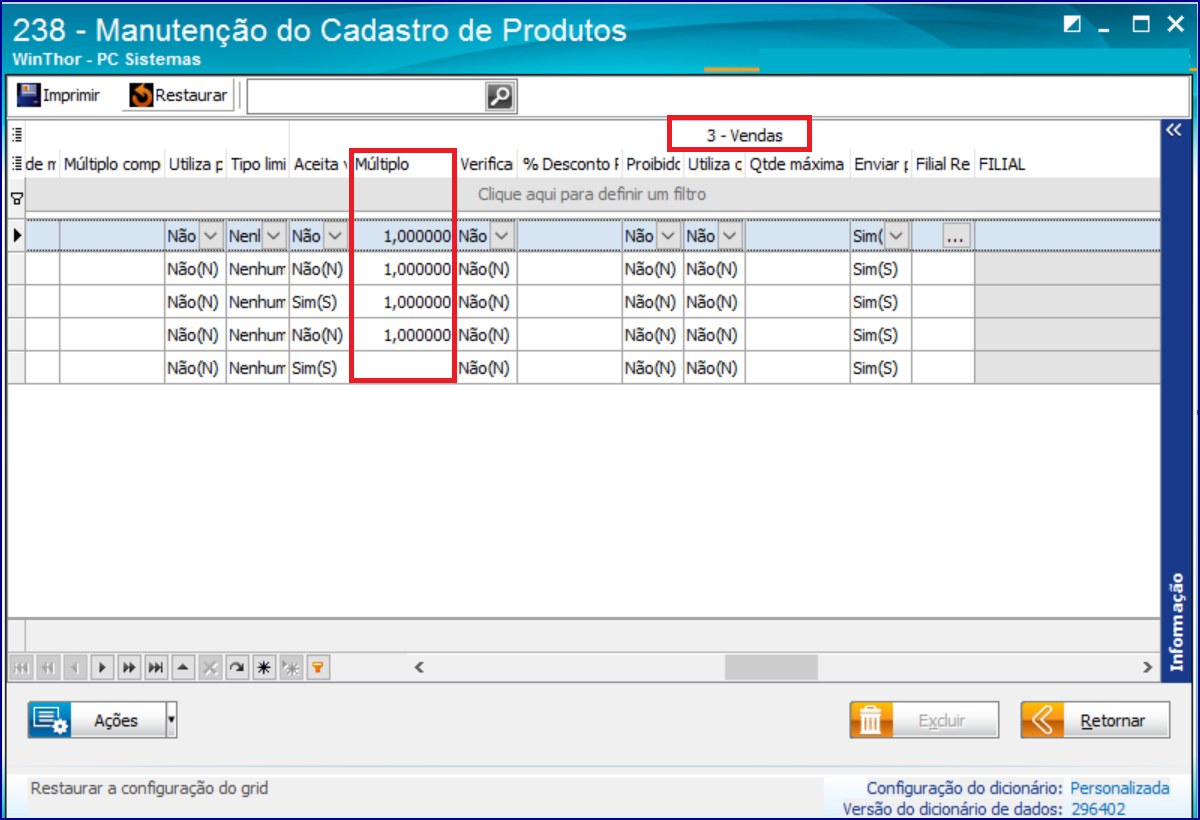Click the empty Múltiplo cell in last row
The image size is (1200, 820).
pyautogui.click(x=403, y=368)
